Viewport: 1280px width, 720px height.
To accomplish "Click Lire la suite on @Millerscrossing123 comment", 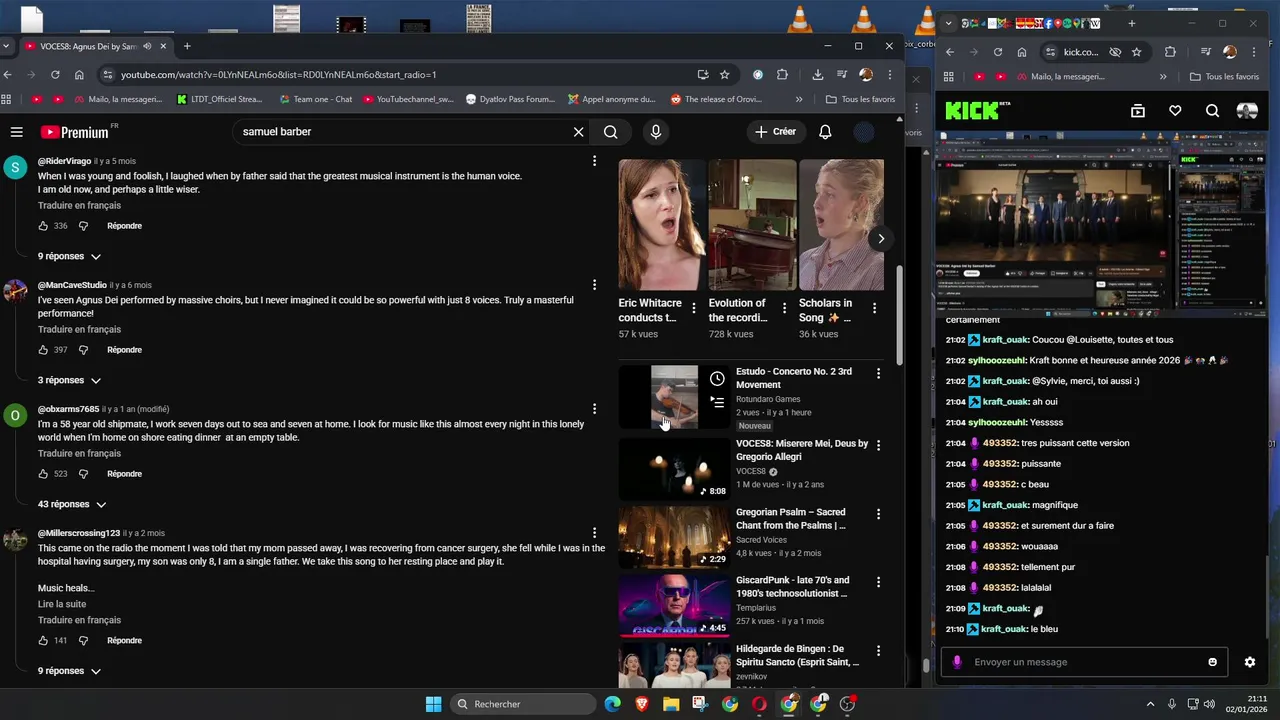I will tap(62, 604).
